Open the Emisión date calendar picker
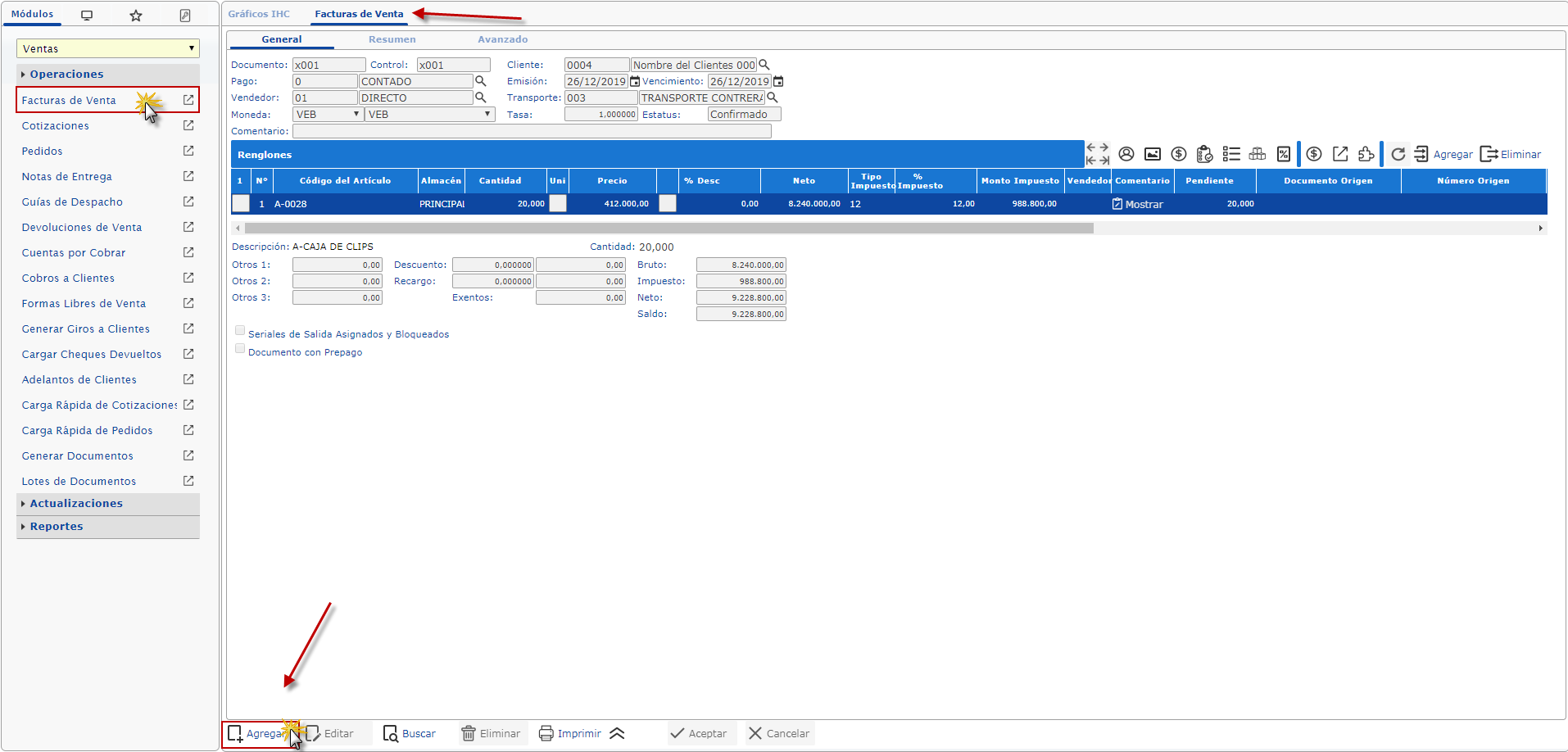The height and width of the screenshot is (752, 1568). (x=635, y=81)
